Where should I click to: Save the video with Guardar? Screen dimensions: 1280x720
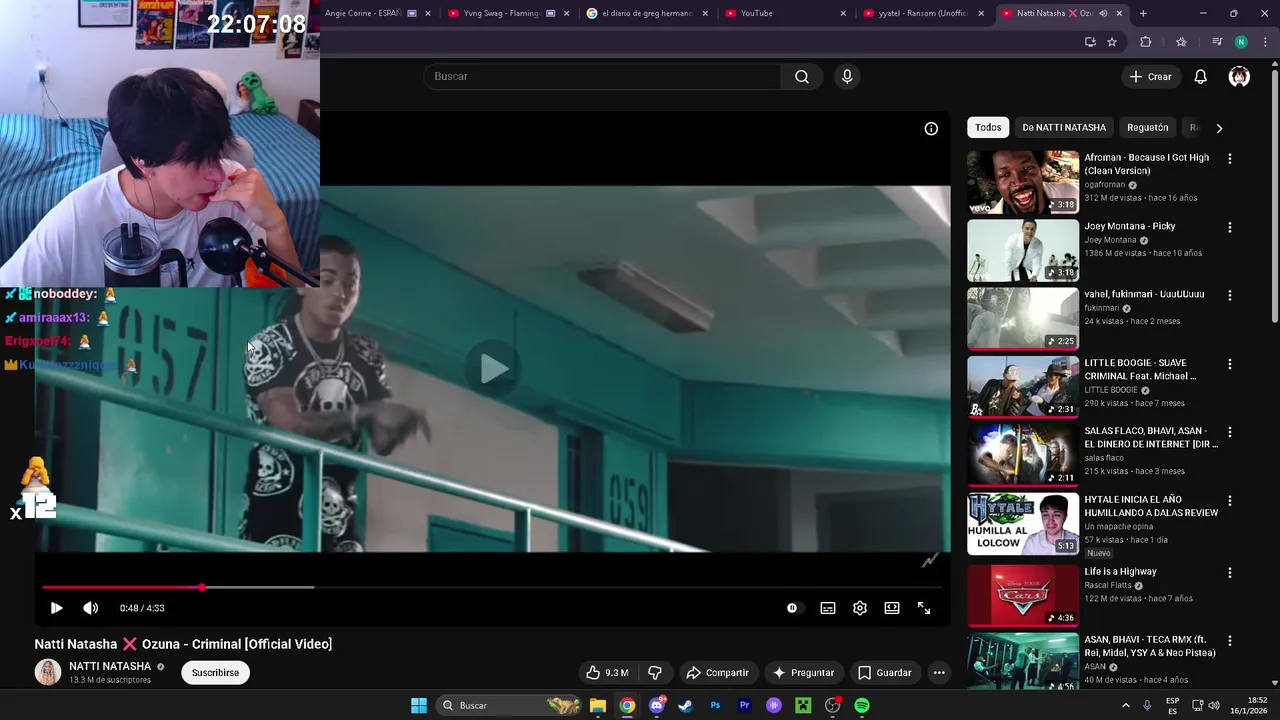click(x=885, y=673)
